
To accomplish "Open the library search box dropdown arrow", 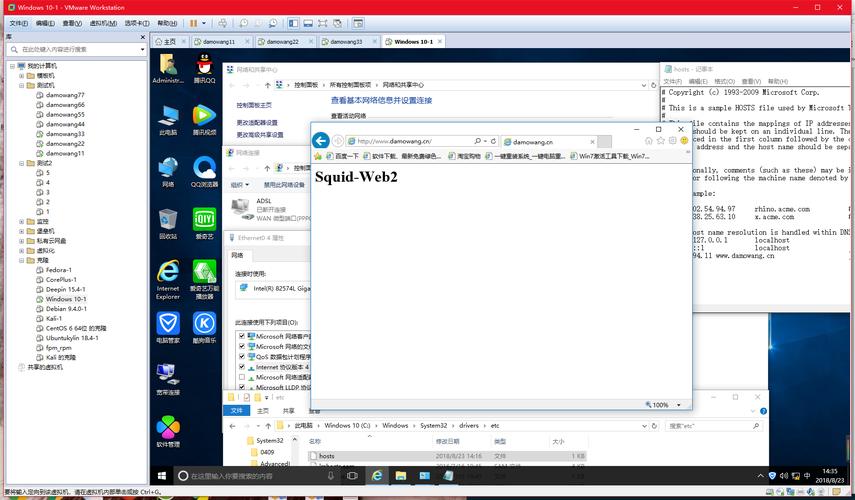I will (x=143, y=48).
